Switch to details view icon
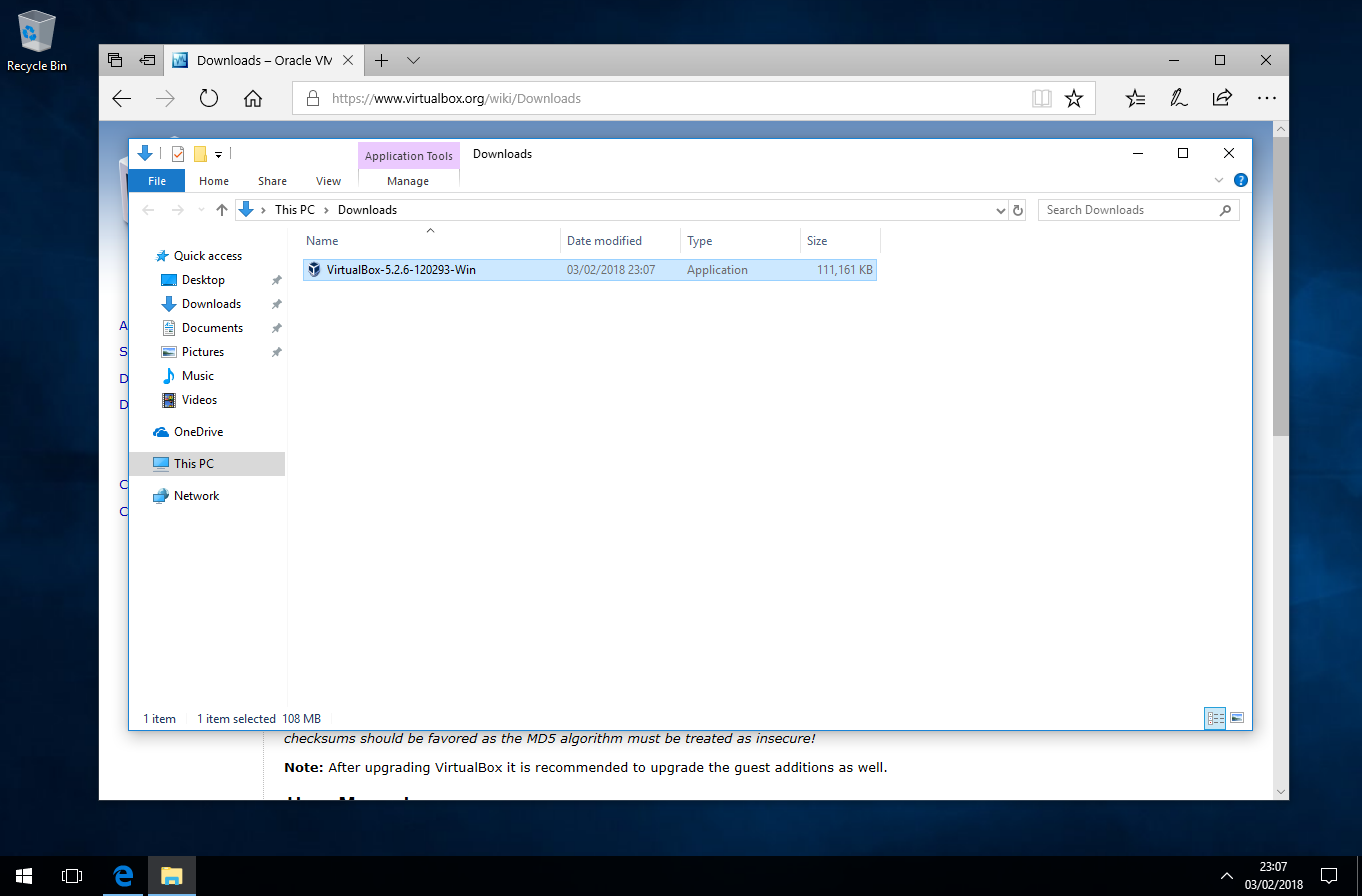Screen dimensions: 1362x896 (1216, 718)
